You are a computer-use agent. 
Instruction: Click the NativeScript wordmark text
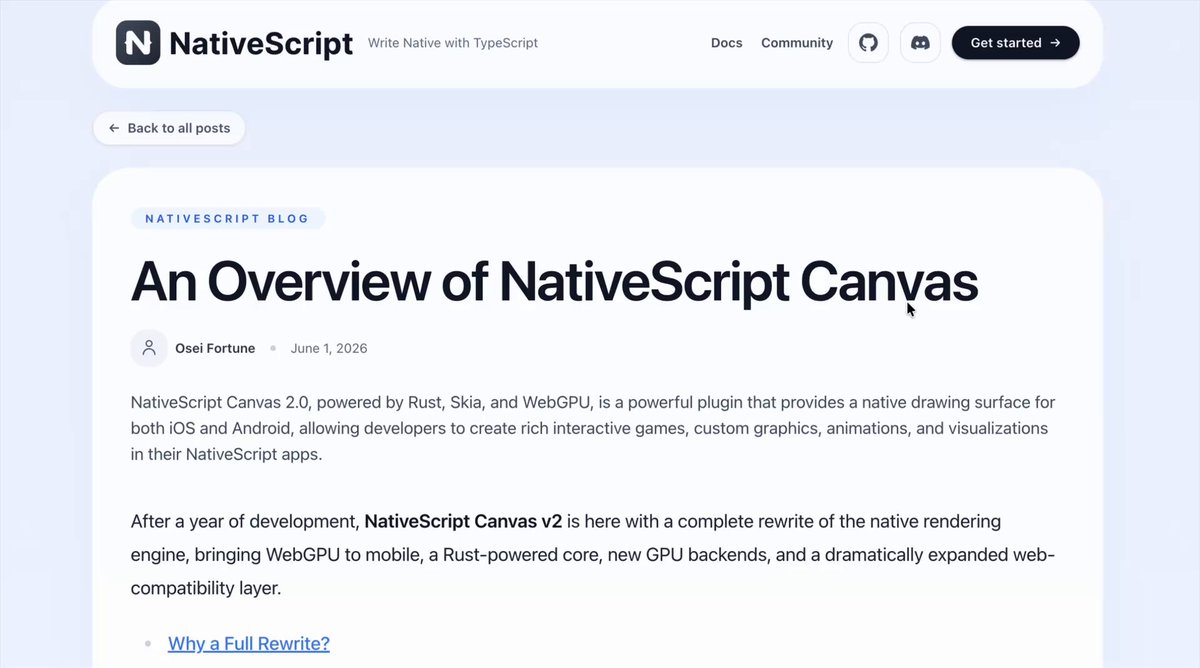coord(261,43)
